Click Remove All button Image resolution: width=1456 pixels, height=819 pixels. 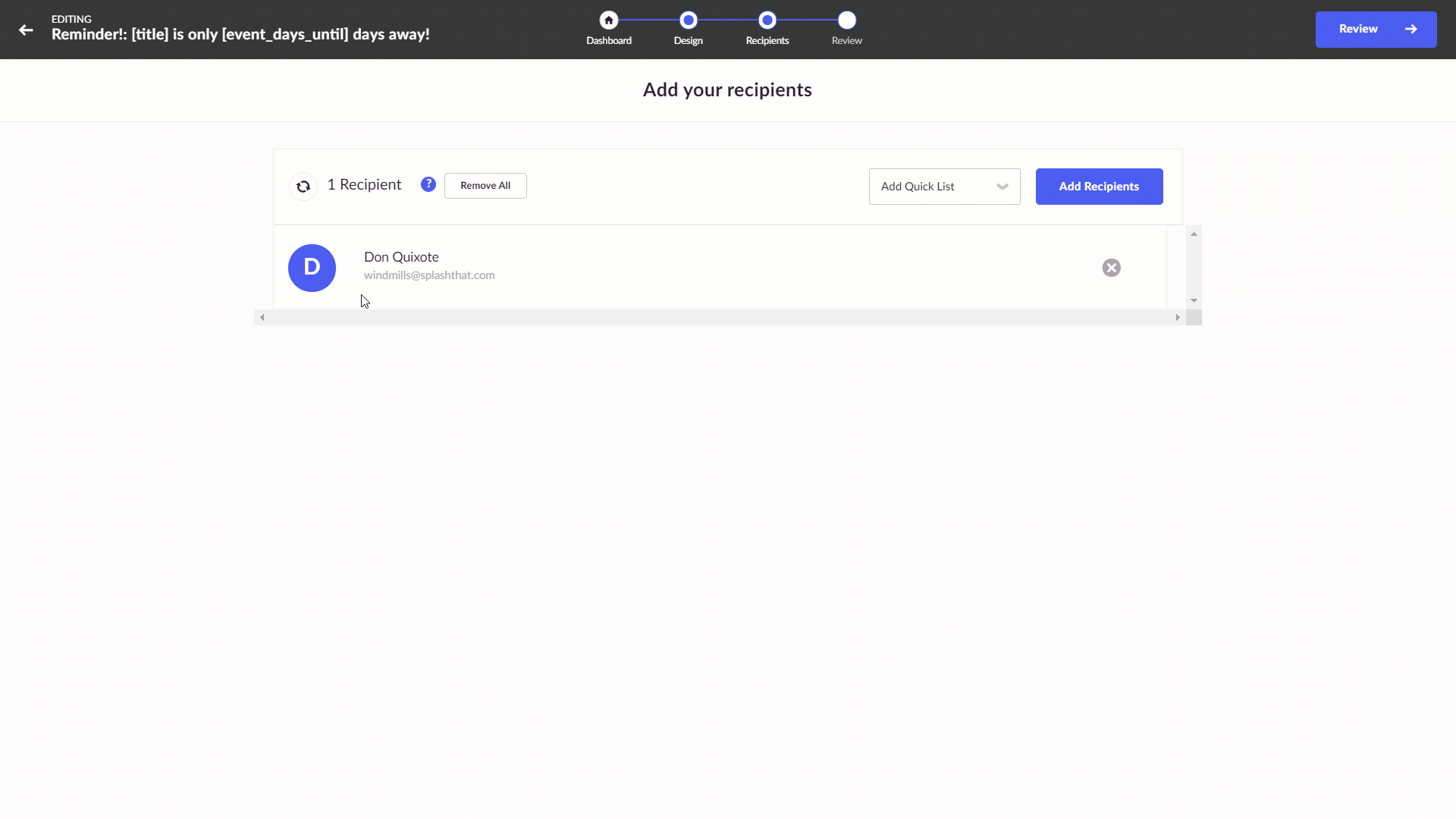click(485, 186)
